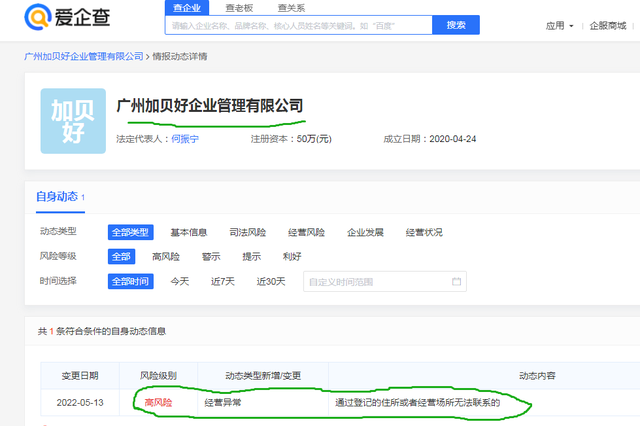The width and height of the screenshot is (640, 426).
Task: Select 全部类型 dynamic type filter
Action: pyautogui.click(x=131, y=232)
